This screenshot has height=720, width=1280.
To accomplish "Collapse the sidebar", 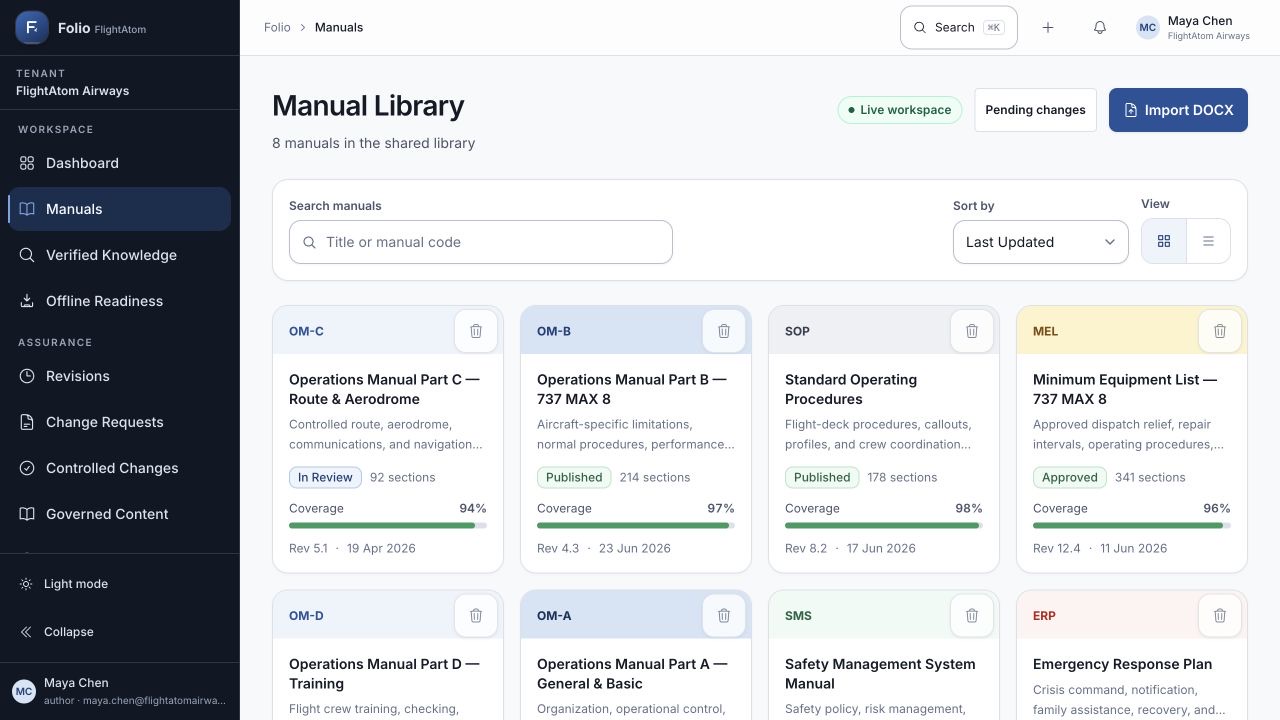I will coord(119,632).
